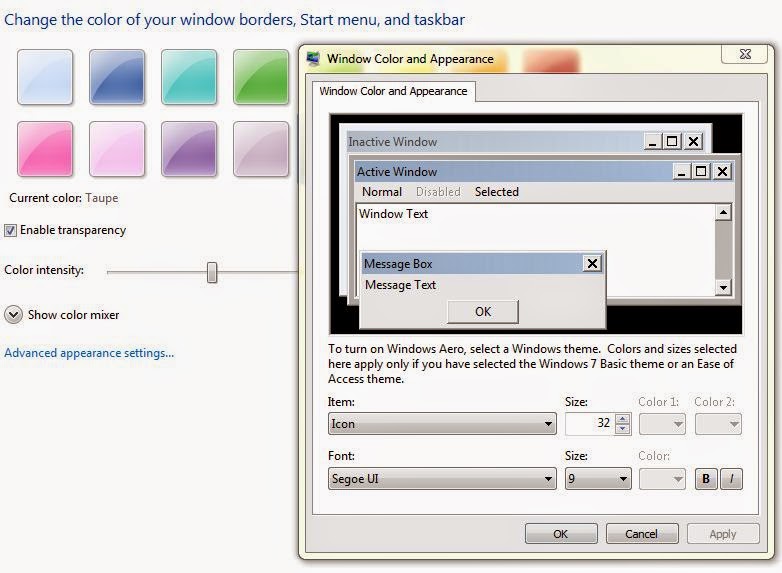Click the Message Box close X icon
The height and width of the screenshot is (573, 782).
tap(592, 263)
